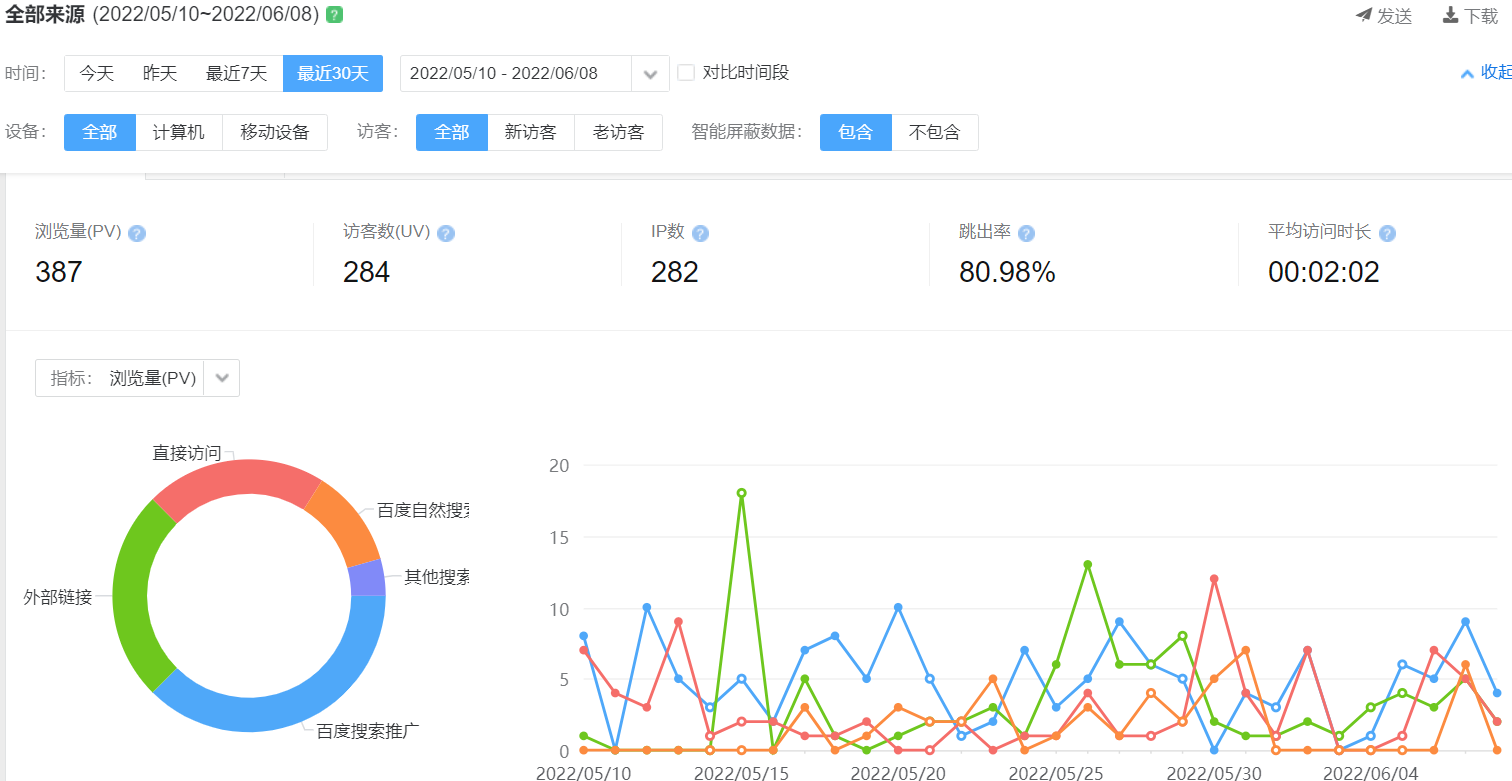Select the 昨天 time tab
Viewport: 1512px width, 781px height.
pyautogui.click(x=160, y=73)
